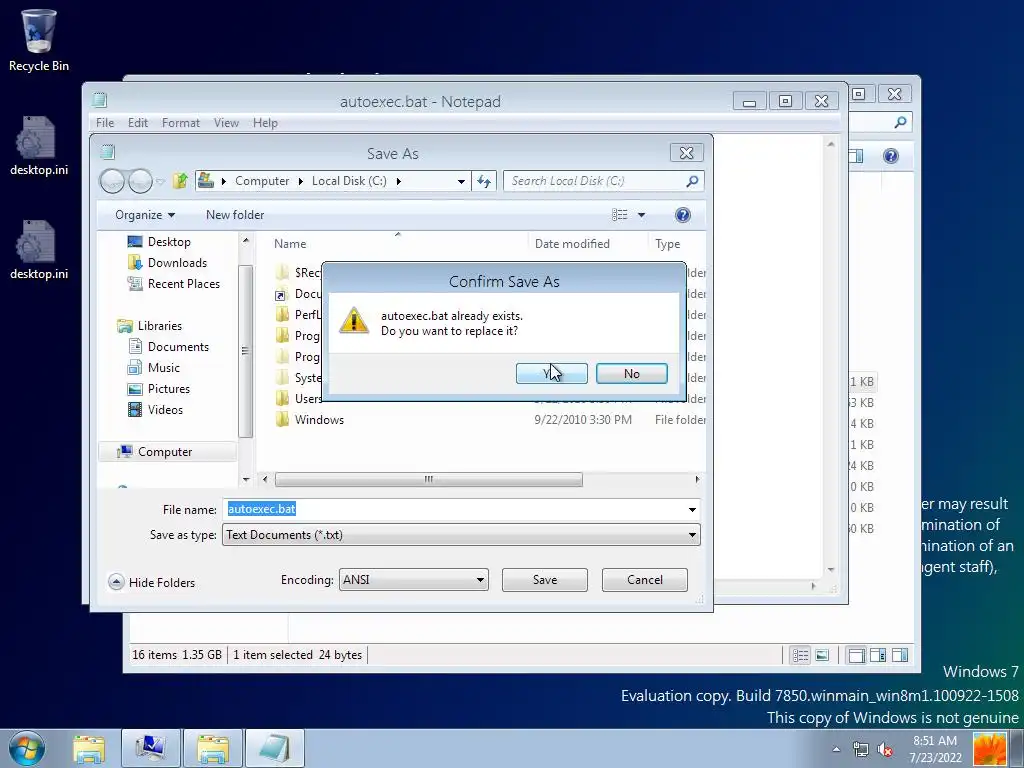The height and width of the screenshot is (768, 1024).
Task: Select Computer in the navigation pane
Action: [165, 451]
